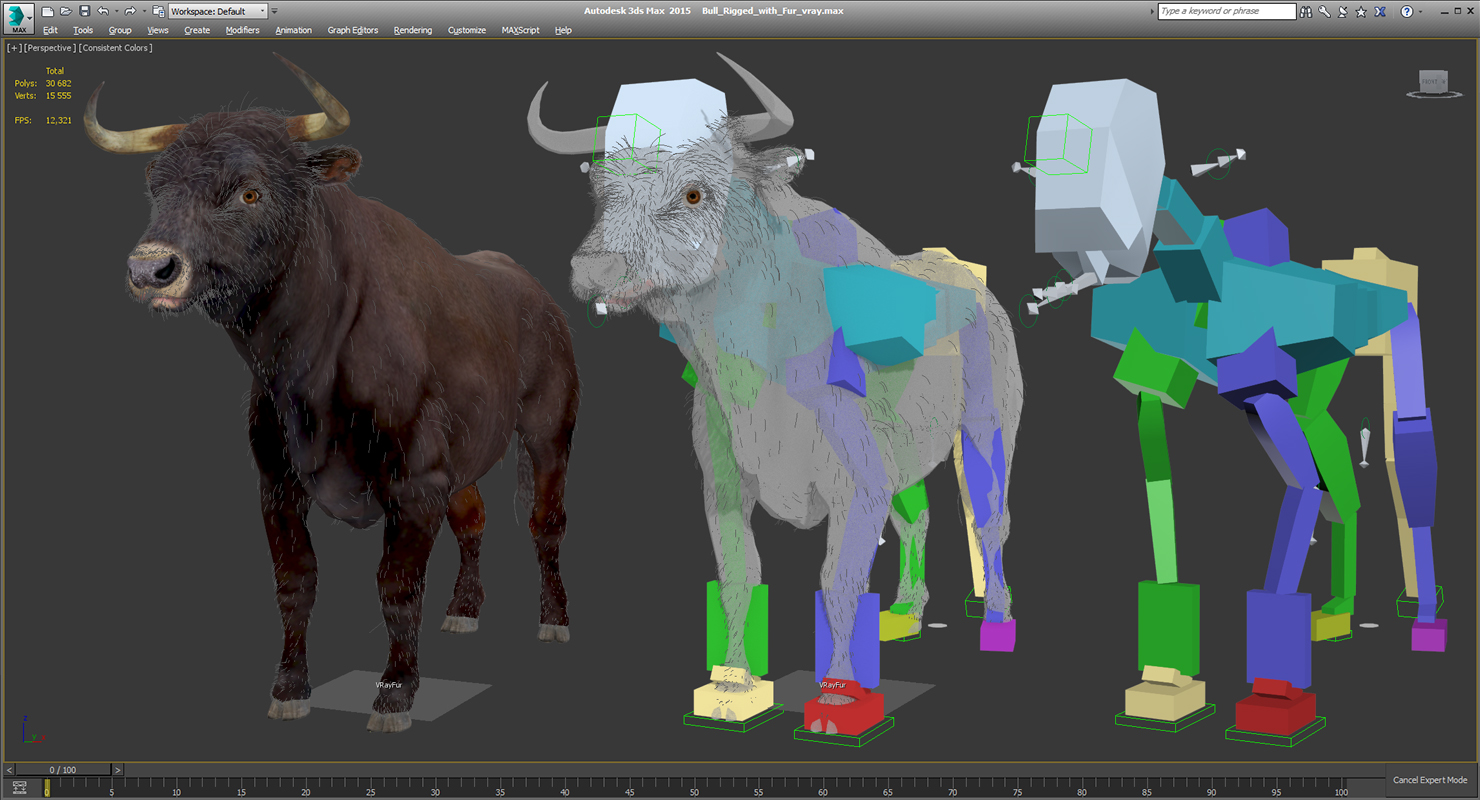Click the Favorites star icon
The width and height of the screenshot is (1480, 800).
click(1361, 11)
